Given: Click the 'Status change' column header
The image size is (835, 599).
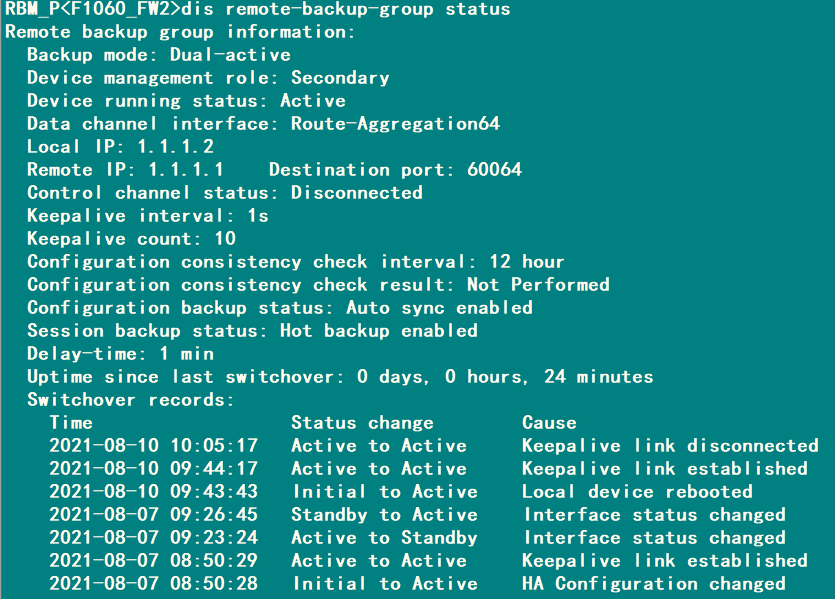Looking at the screenshot, I should tap(362, 423).
